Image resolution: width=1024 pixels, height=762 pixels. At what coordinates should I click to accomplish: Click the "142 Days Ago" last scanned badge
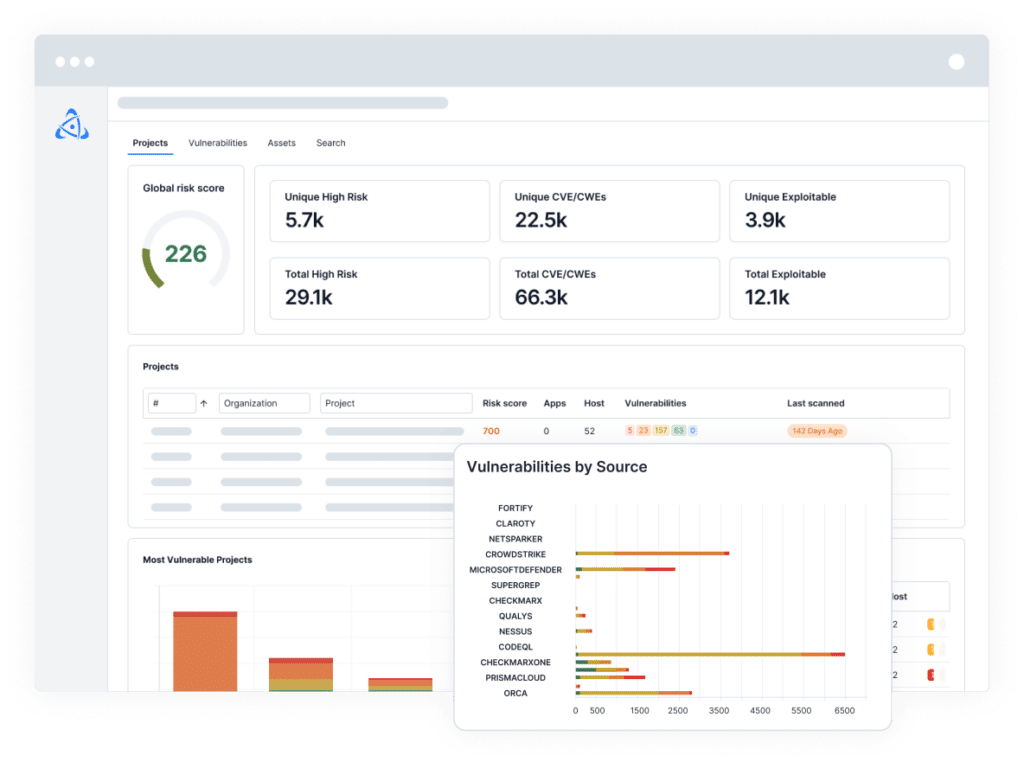[817, 430]
